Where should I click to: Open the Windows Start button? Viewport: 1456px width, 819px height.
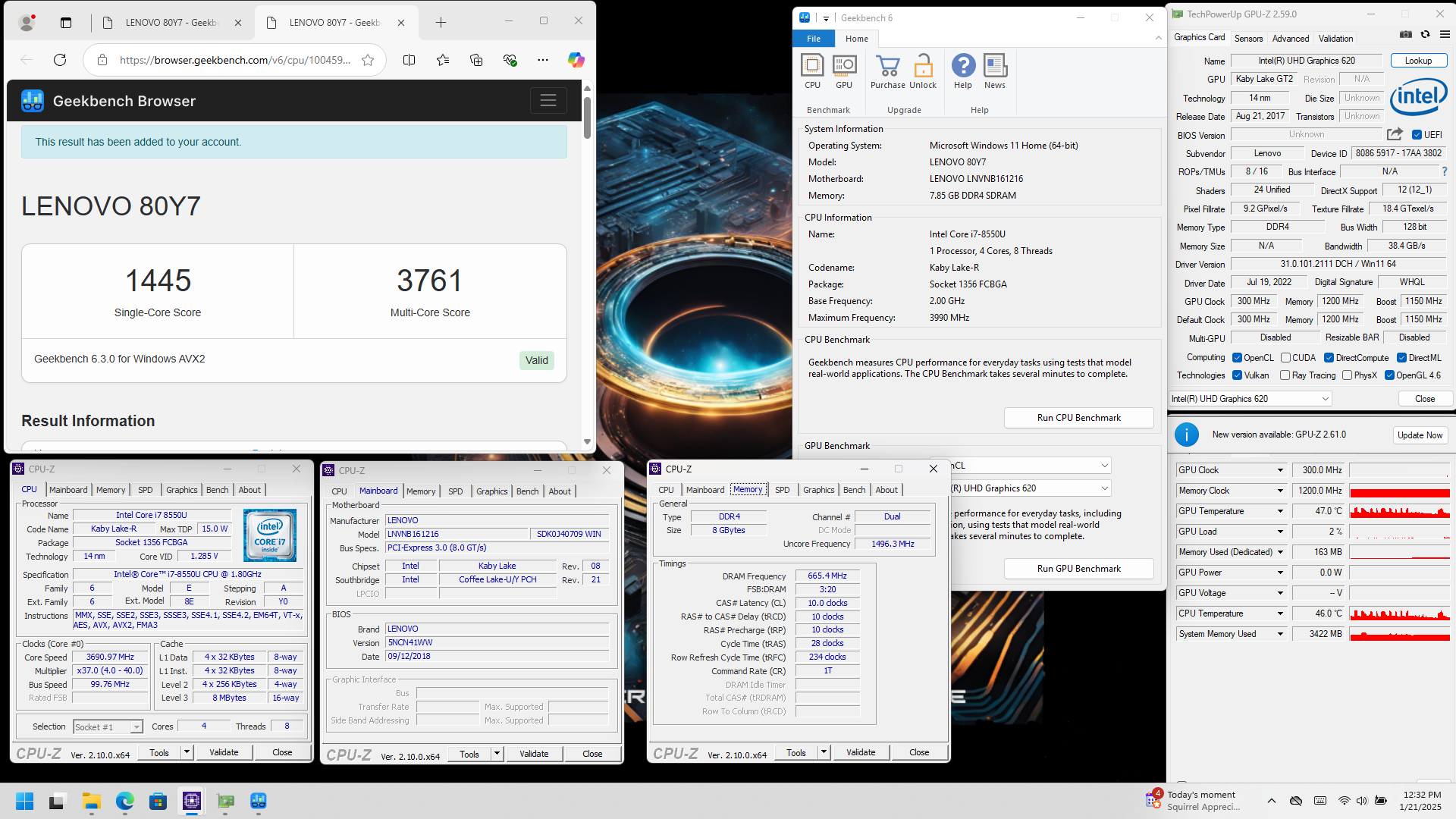[24, 801]
